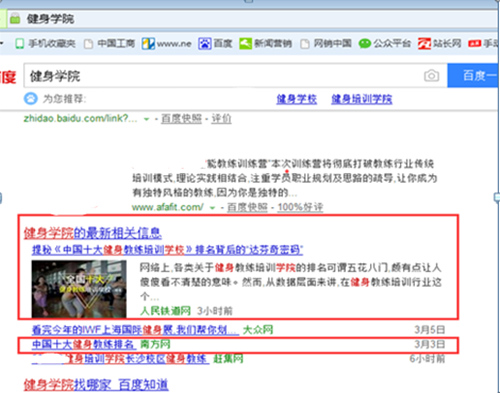Expand dropdown arrow next to zhidao.baidu.com link
500x393 pixels.
pos(146,119)
